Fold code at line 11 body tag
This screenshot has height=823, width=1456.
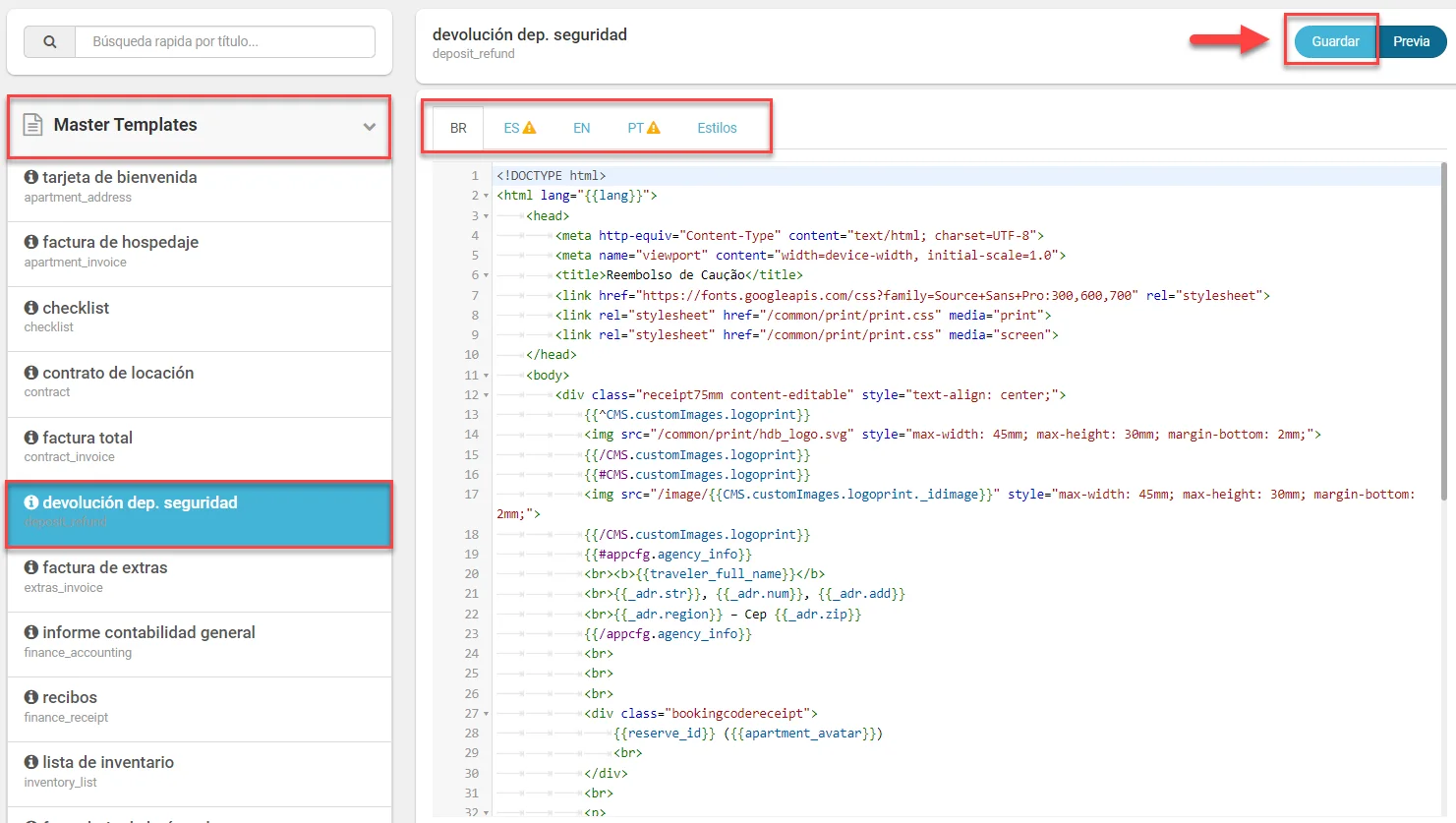[486, 376]
